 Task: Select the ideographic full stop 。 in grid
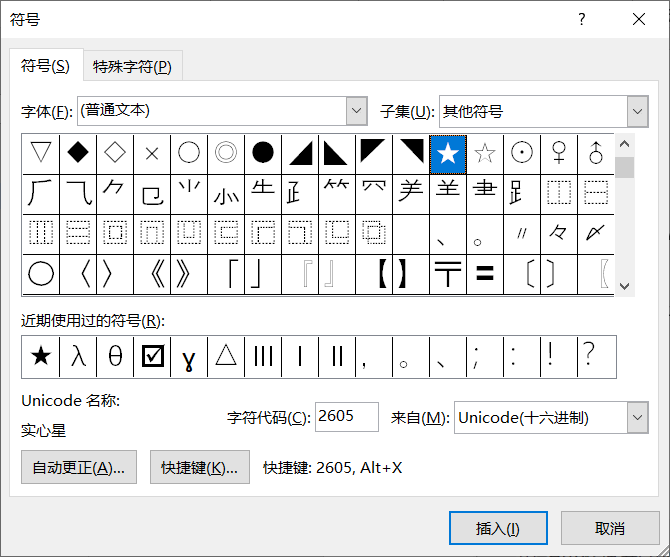point(485,234)
